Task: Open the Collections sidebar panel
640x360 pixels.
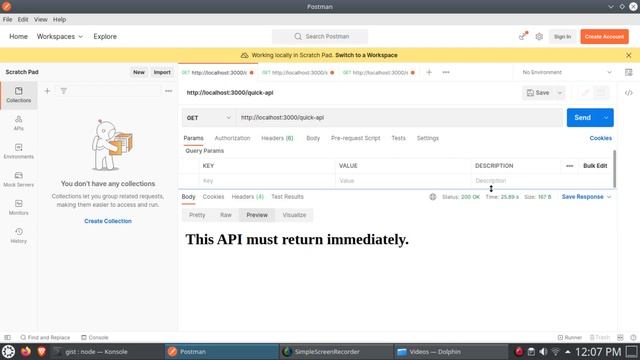Action: pyautogui.click(x=19, y=95)
